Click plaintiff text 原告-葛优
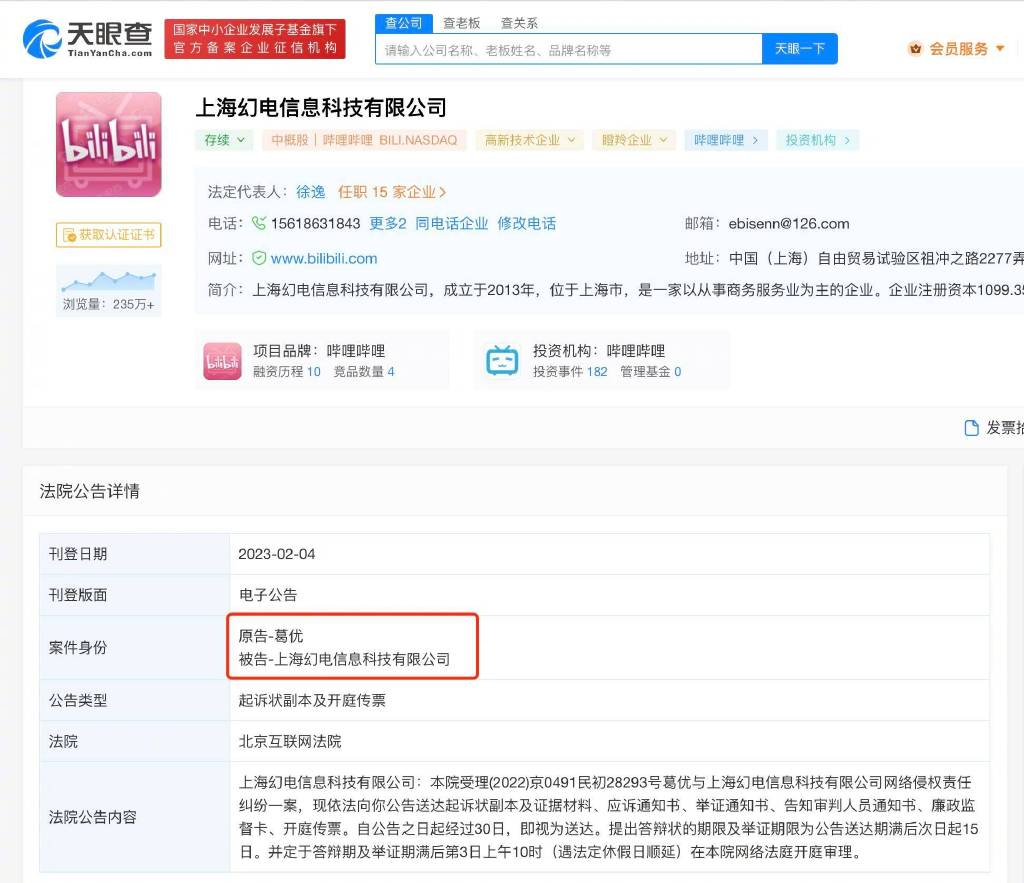Screen dimensions: 1024x883 click(x=270, y=636)
